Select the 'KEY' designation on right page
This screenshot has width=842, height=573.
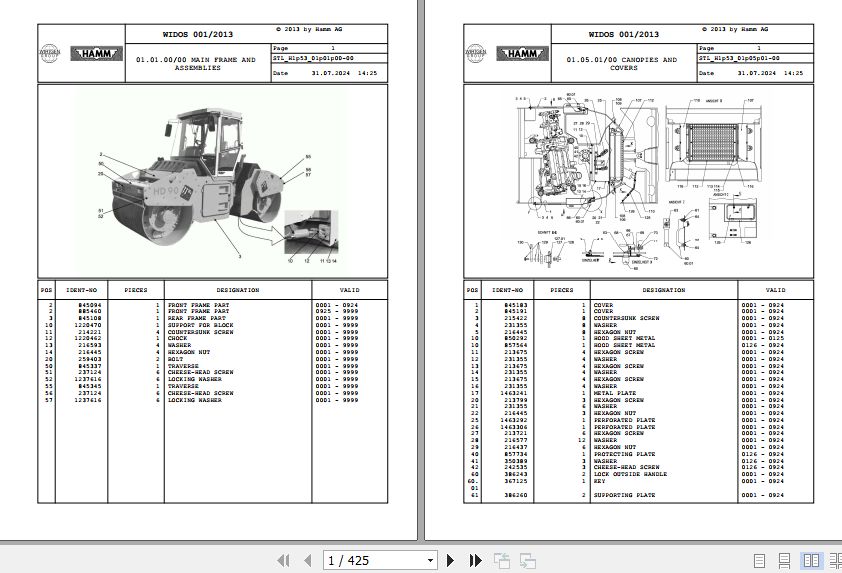coord(599,481)
